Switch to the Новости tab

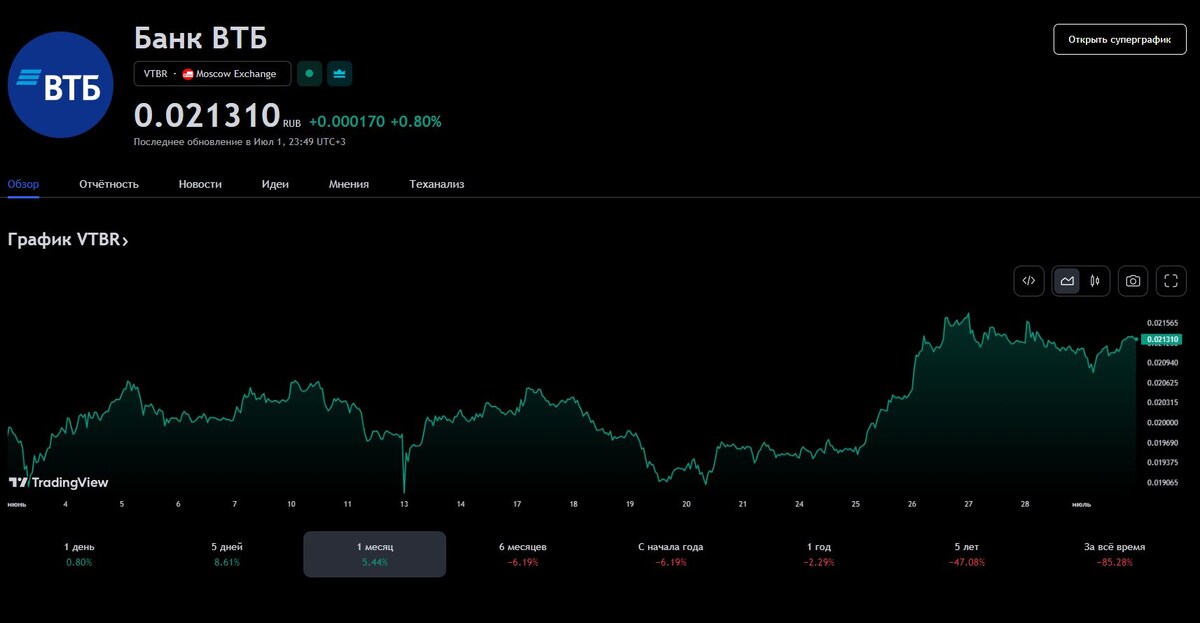coord(200,184)
